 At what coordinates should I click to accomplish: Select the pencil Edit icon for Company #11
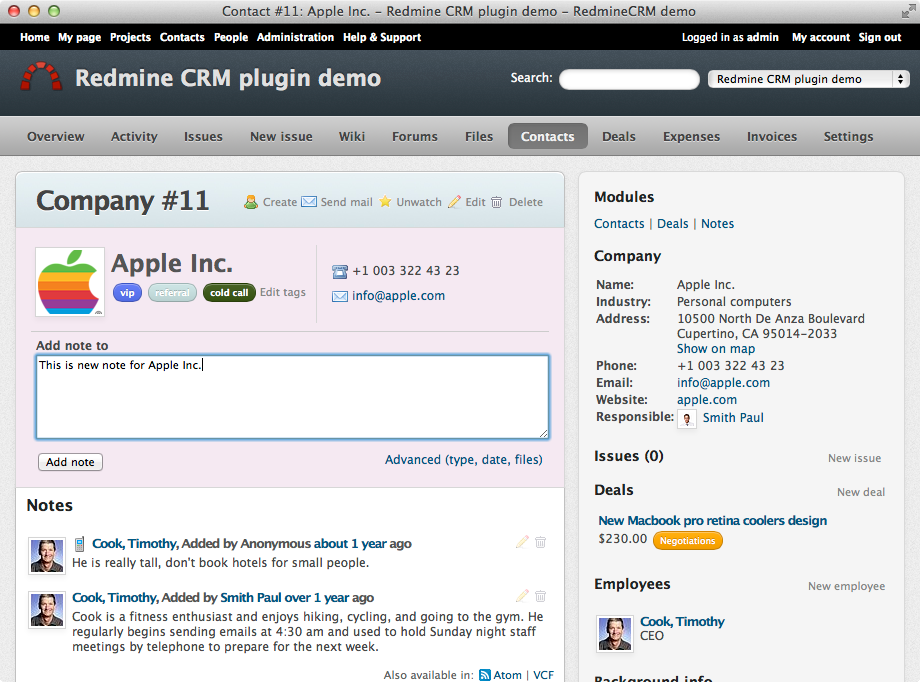pyautogui.click(x=456, y=202)
